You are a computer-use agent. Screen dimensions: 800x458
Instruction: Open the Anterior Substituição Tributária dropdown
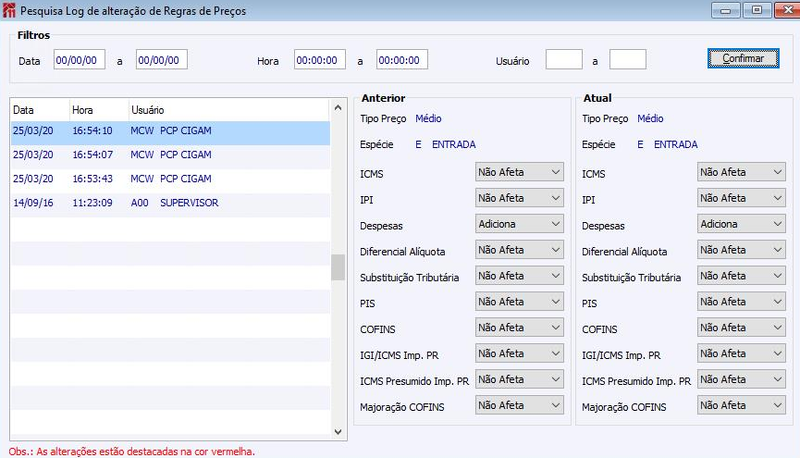pyautogui.click(x=519, y=276)
